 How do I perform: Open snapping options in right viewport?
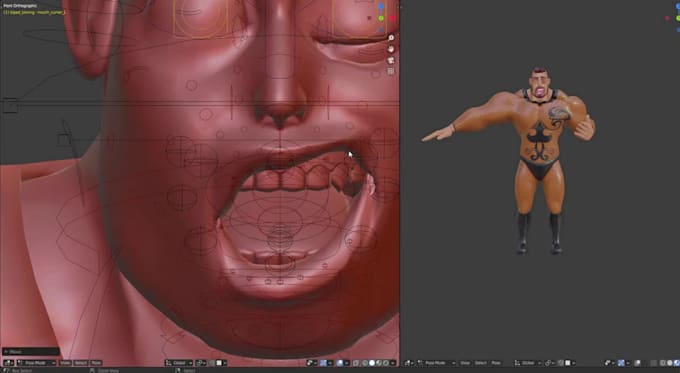click(570, 363)
